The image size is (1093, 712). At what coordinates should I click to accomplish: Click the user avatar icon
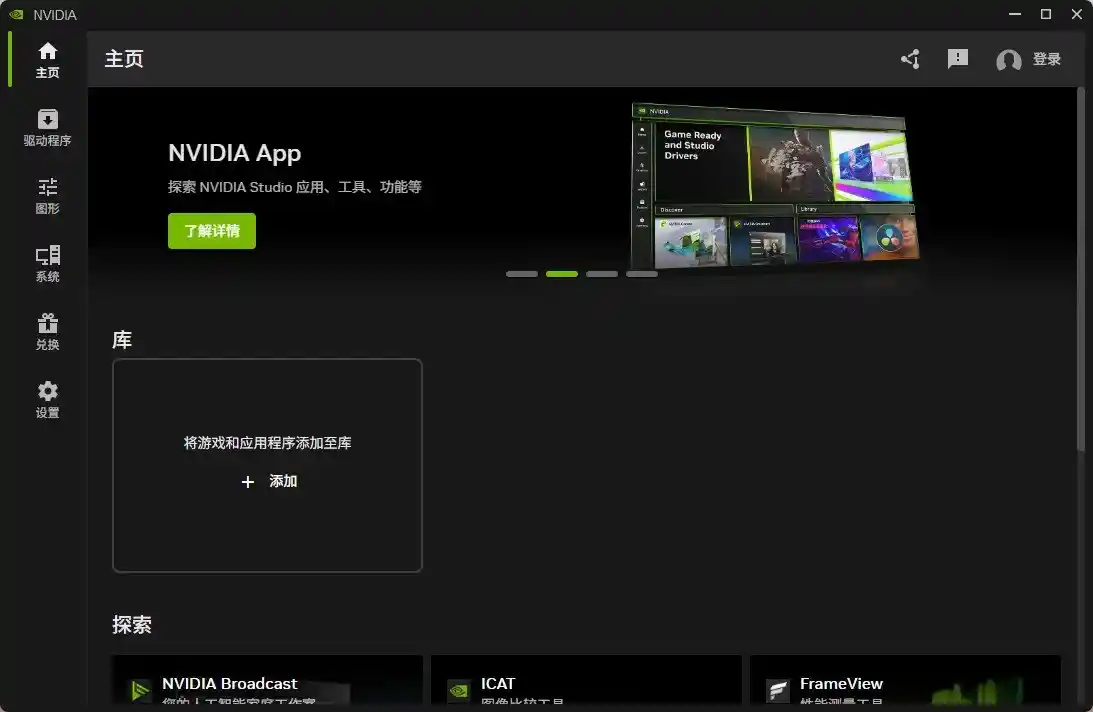1008,60
